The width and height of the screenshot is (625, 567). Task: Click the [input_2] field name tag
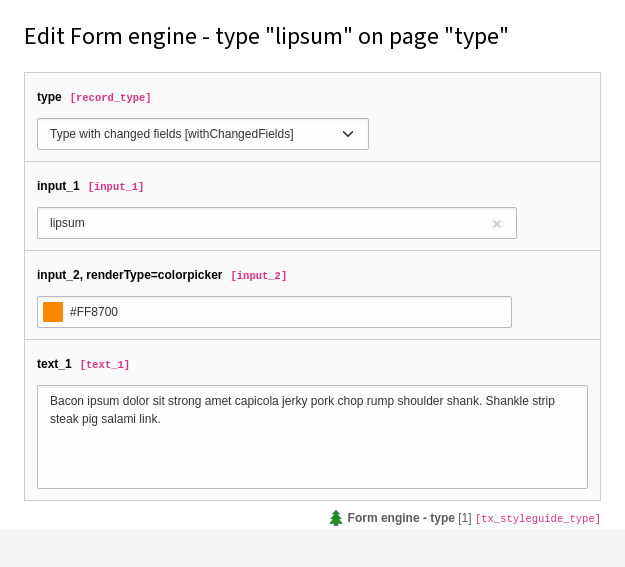click(x=259, y=276)
